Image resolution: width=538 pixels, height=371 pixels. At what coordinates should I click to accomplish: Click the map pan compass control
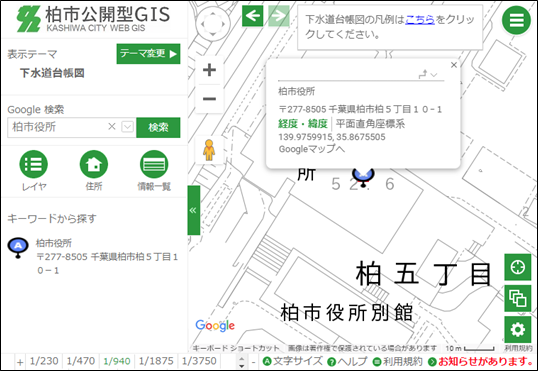(213, 25)
